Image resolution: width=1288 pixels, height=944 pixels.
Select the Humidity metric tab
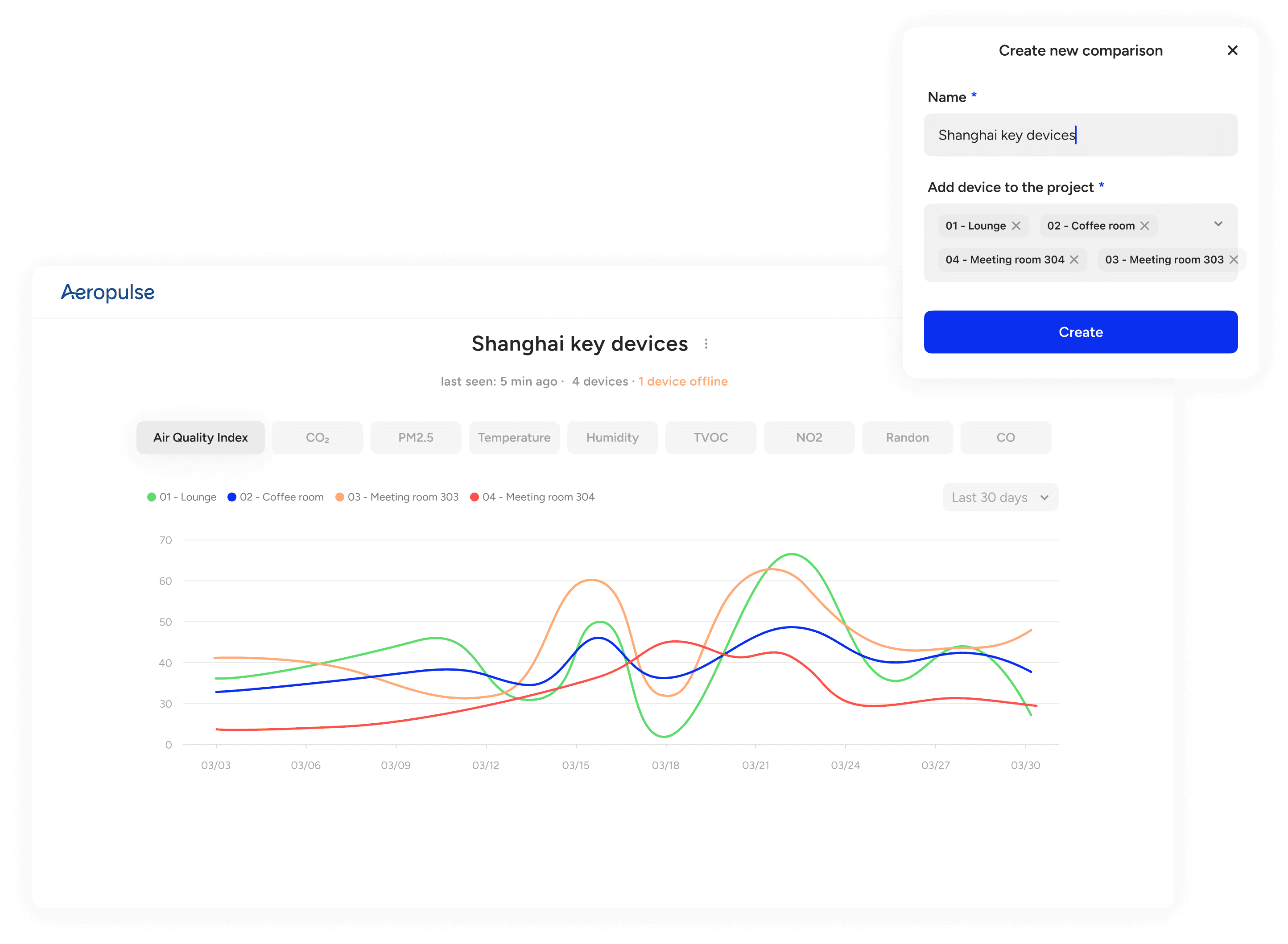(x=612, y=437)
